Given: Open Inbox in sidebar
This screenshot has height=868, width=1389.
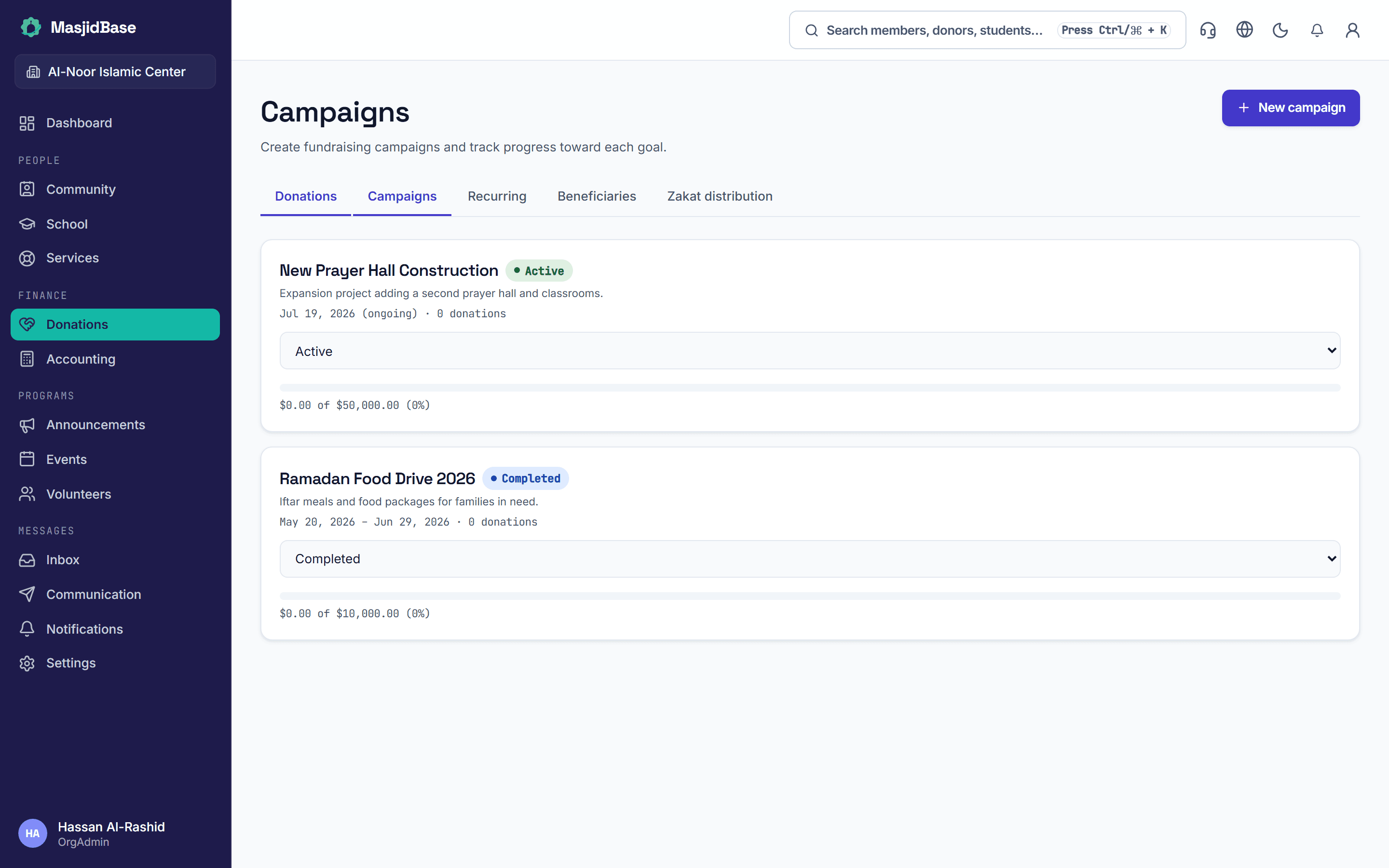Looking at the screenshot, I should tap(115, 560).
